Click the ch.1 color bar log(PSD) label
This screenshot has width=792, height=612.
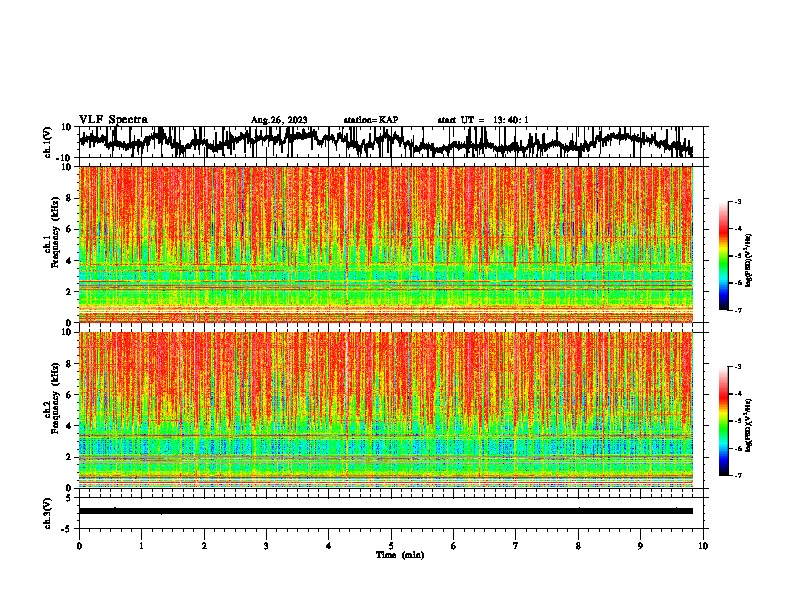point(749,261)
